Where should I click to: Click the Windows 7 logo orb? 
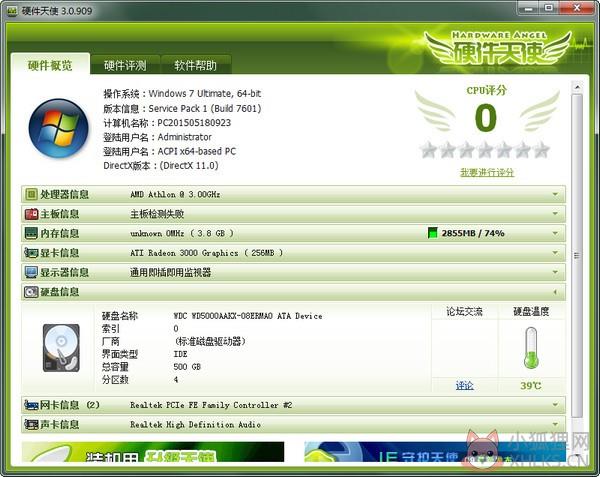tap(59, 128)
